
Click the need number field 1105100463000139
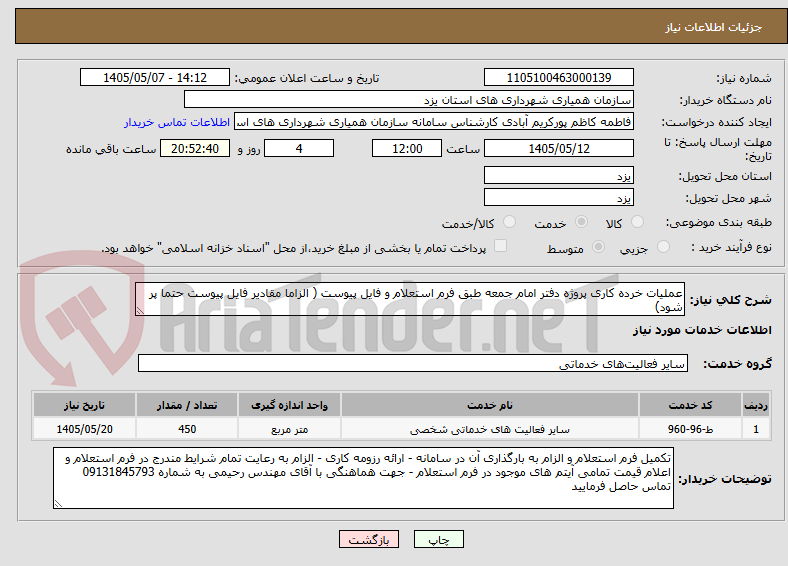pyautogui.click(x=558, y=77)
